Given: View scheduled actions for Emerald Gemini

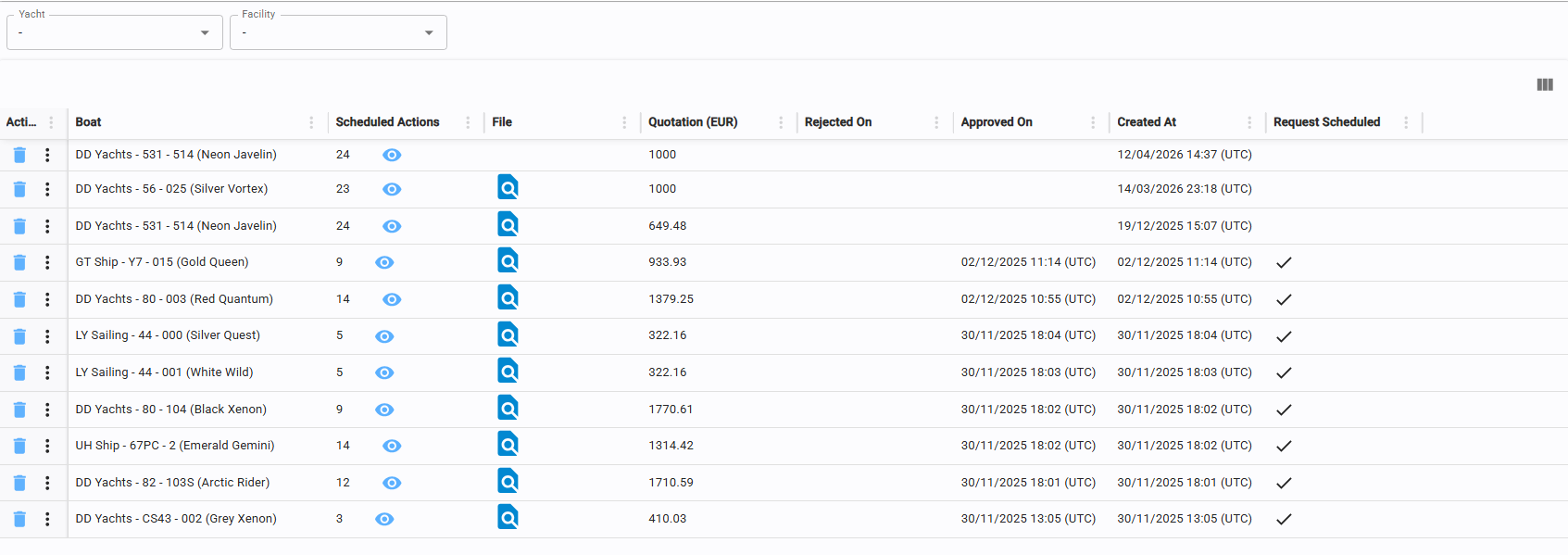Looking at the screenshot, I should [x=392, y=446].
